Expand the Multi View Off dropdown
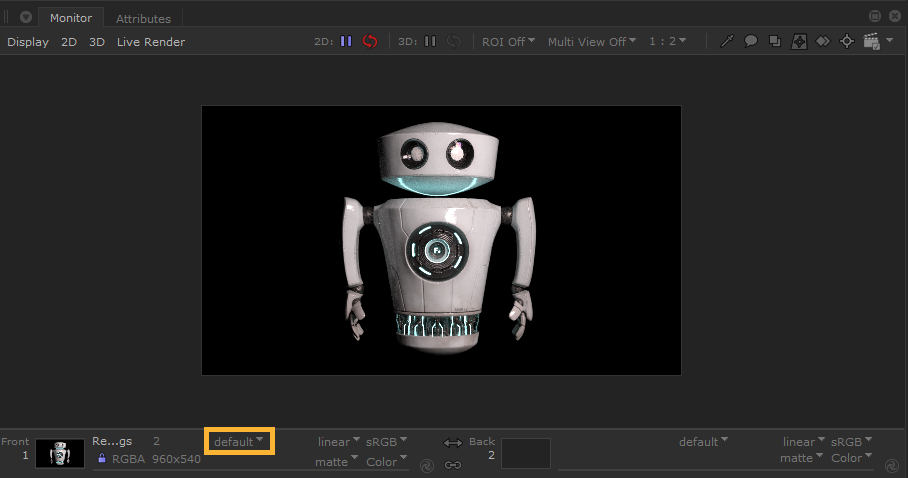The width and height of the screenshot is (908, 478). pyautogui.click(x=593, y=41)
